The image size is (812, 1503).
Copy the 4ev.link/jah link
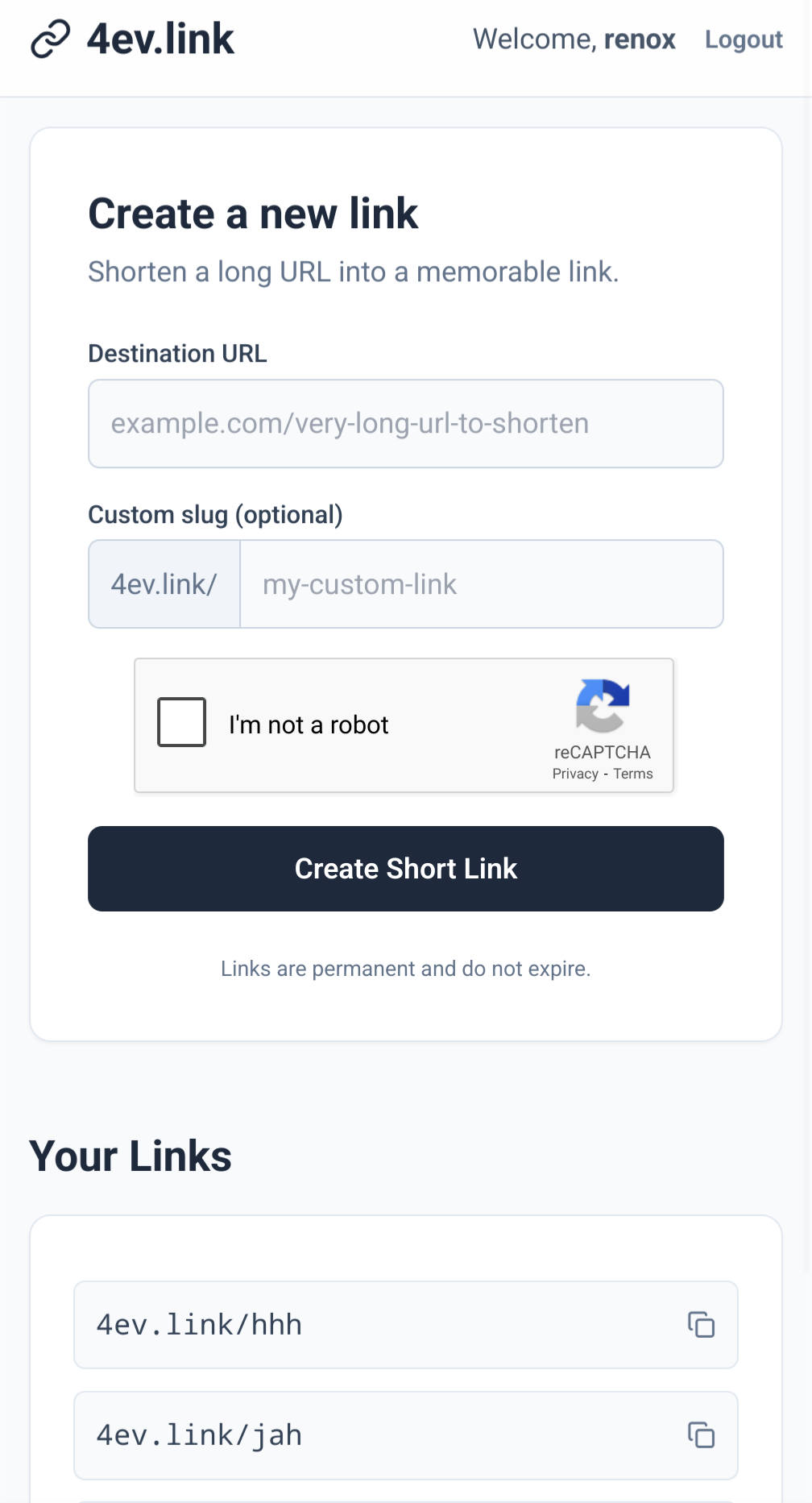click(x=701, y=1435)
